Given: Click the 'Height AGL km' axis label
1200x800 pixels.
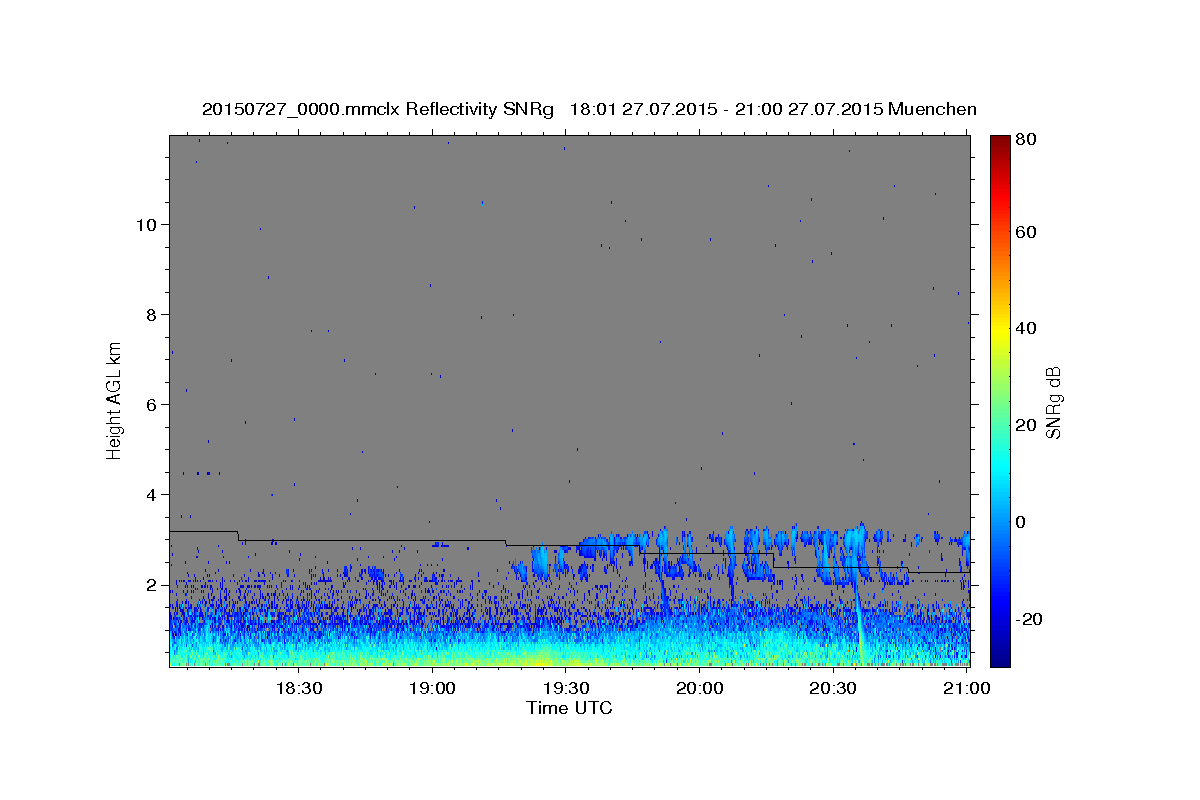Looking at the screenshot, I should [115, 400].
